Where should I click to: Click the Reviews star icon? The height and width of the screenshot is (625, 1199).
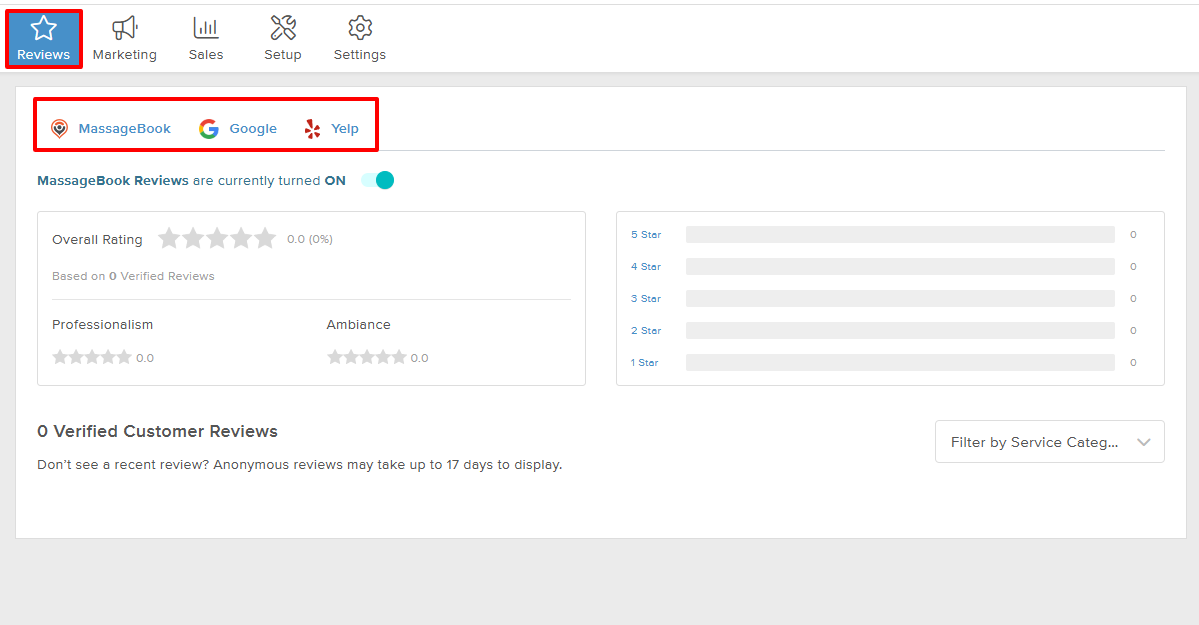(44, 28)
